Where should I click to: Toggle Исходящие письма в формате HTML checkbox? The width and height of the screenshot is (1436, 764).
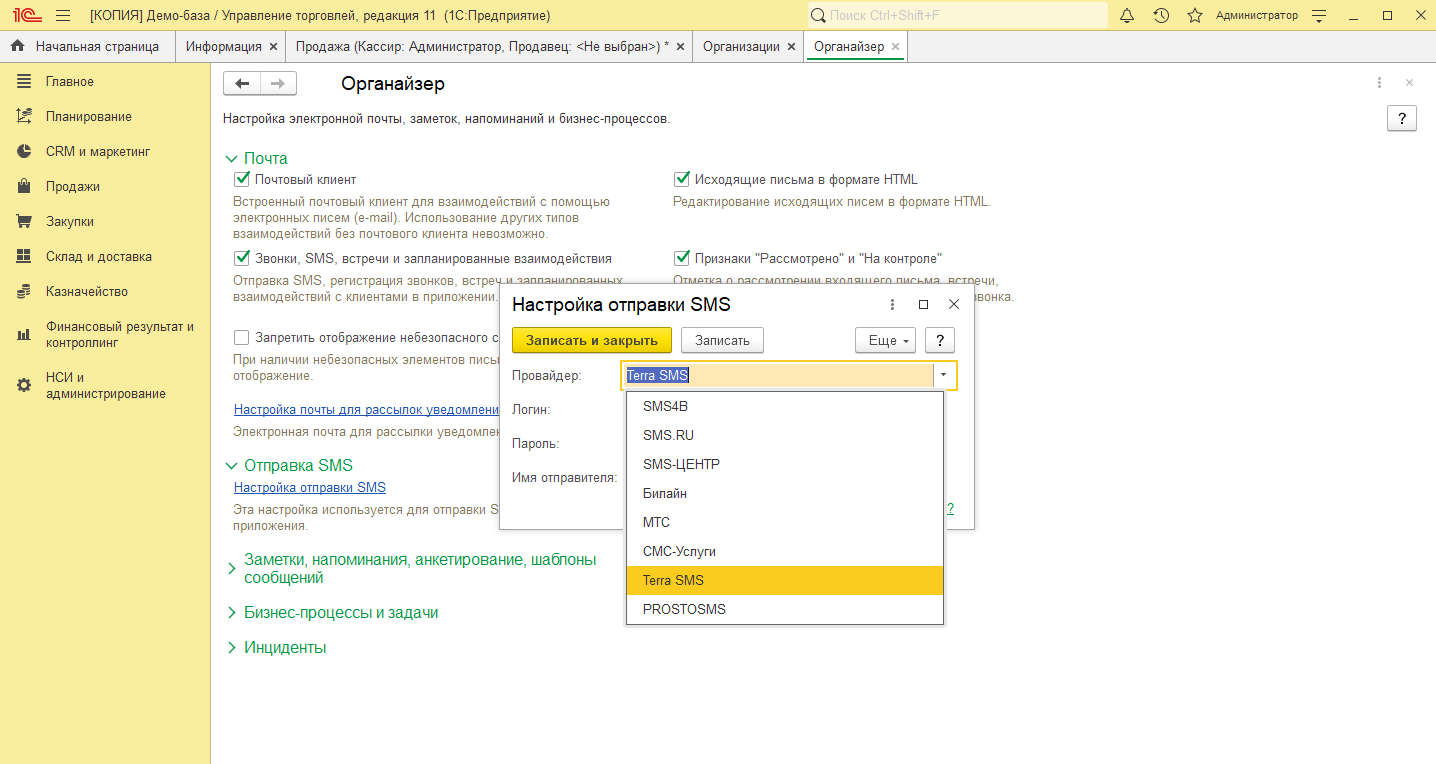682,180
